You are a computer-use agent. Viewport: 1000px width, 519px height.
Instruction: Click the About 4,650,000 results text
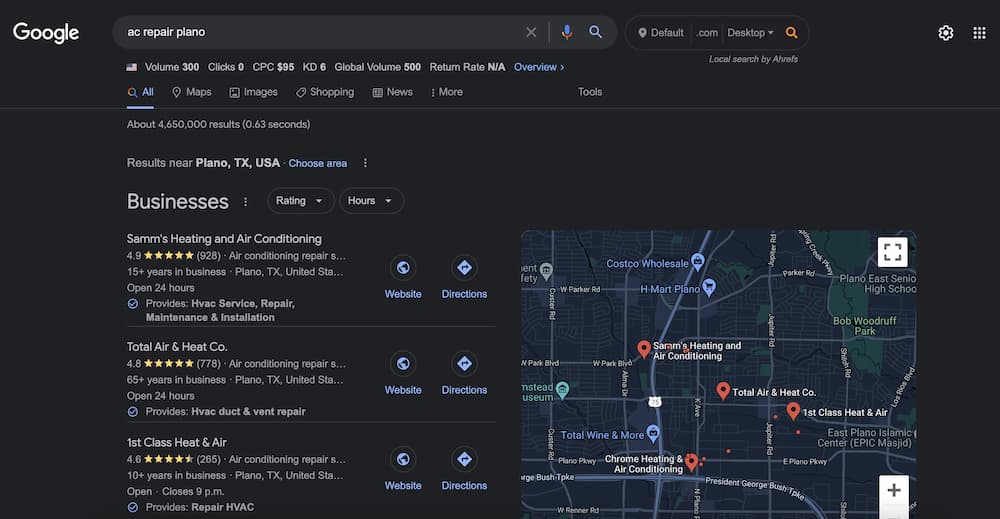[218, 124]
